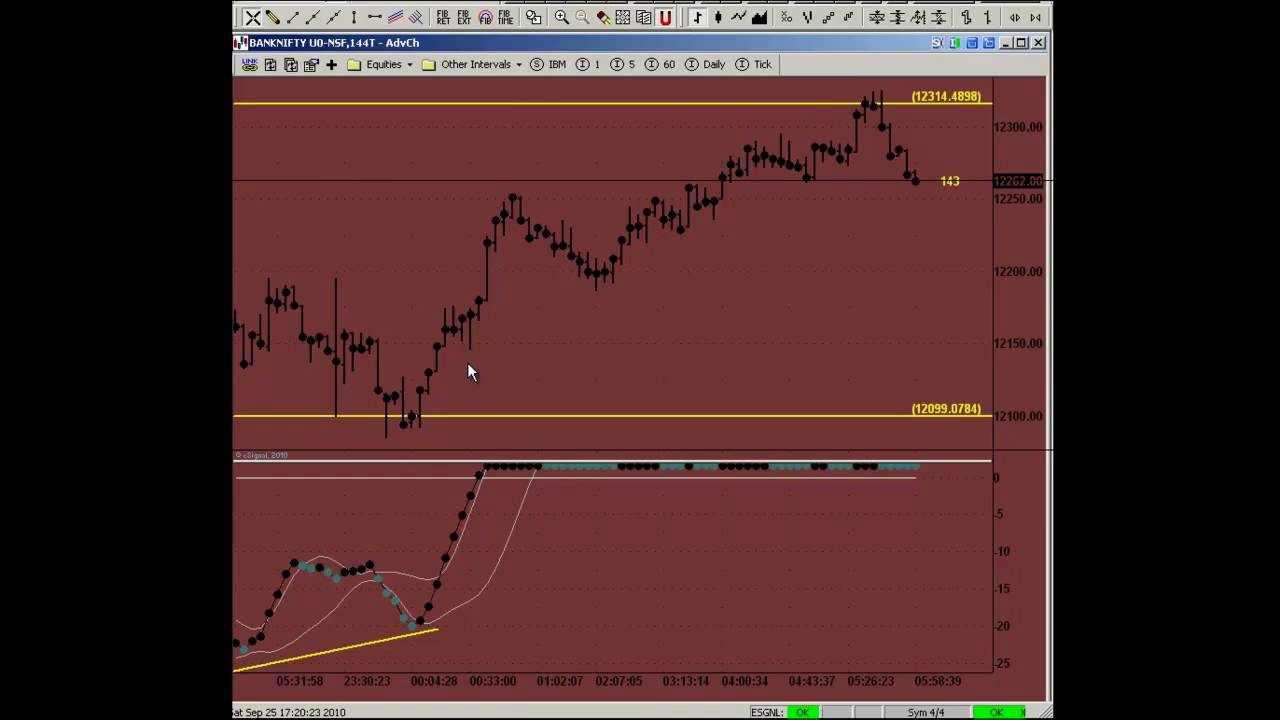Click the 00:33:00 time axis label
1280x720 pixels.
pos(493,681)
